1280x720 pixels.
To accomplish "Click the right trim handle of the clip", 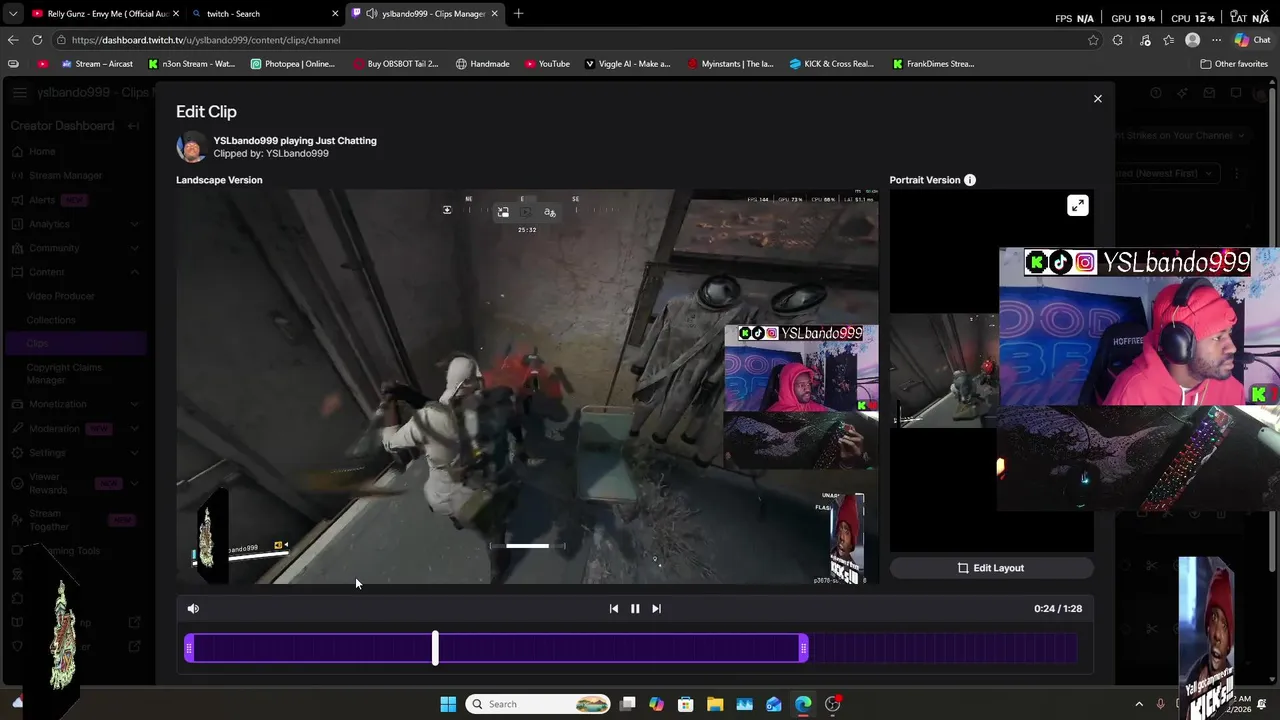I will coord(803,649).
